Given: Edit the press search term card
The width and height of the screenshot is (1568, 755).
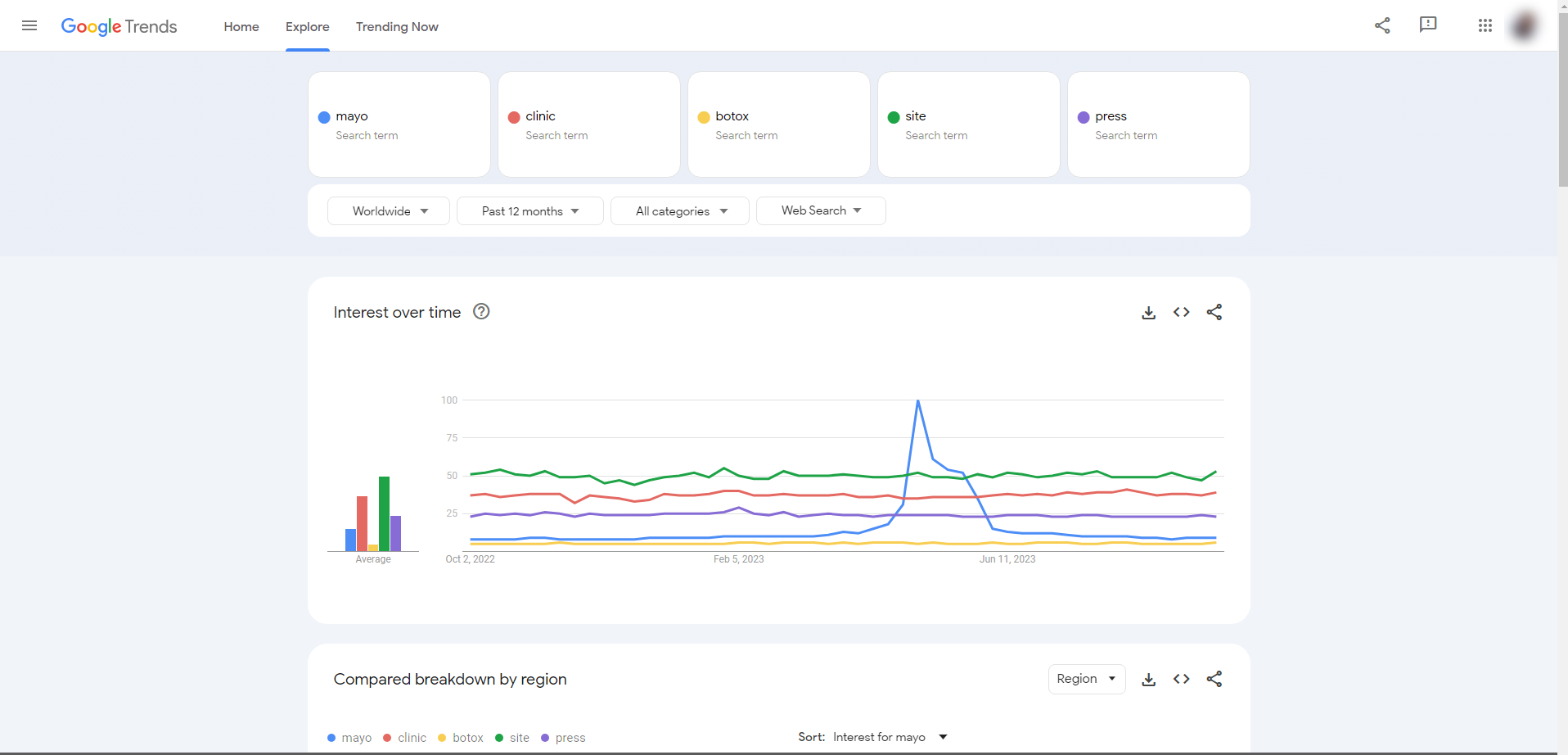Looking at the screenshot, I should coord(1159,124).
